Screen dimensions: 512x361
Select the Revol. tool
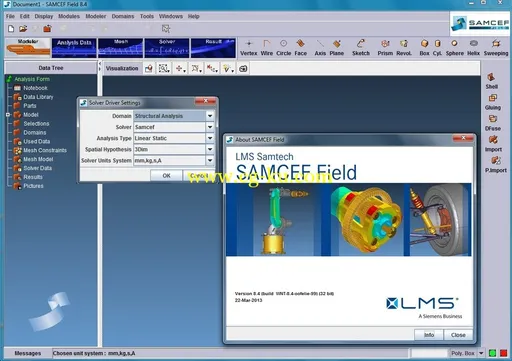[404, 48]
